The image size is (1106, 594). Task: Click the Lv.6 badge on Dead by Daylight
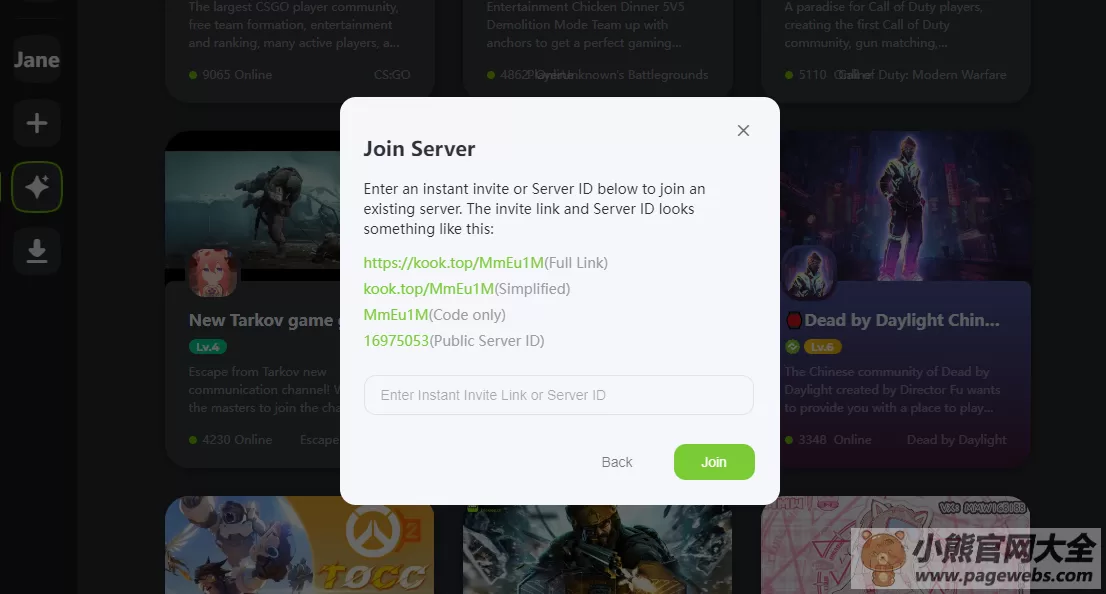point(822,347)
